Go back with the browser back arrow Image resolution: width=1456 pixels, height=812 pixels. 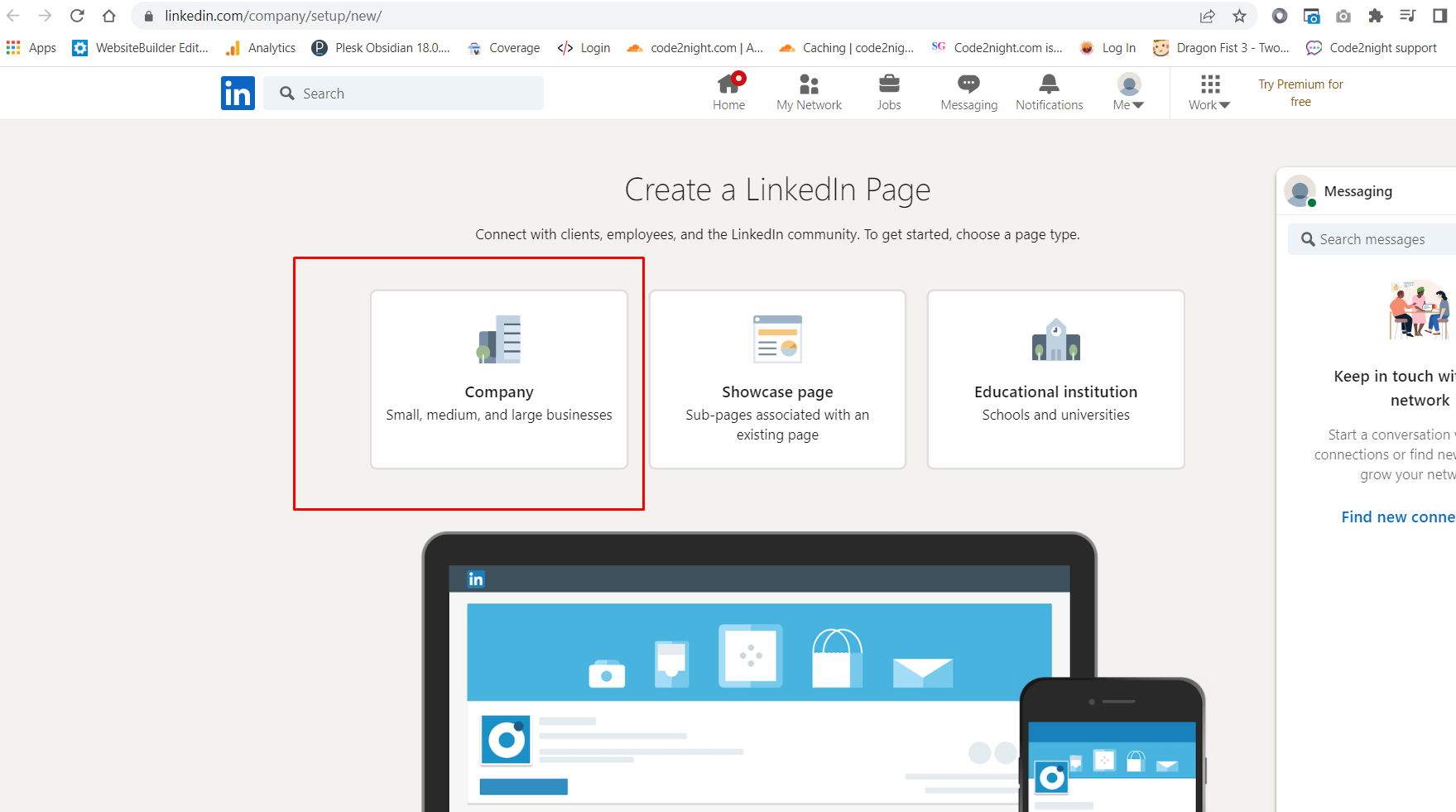click(x=13, y=16)
